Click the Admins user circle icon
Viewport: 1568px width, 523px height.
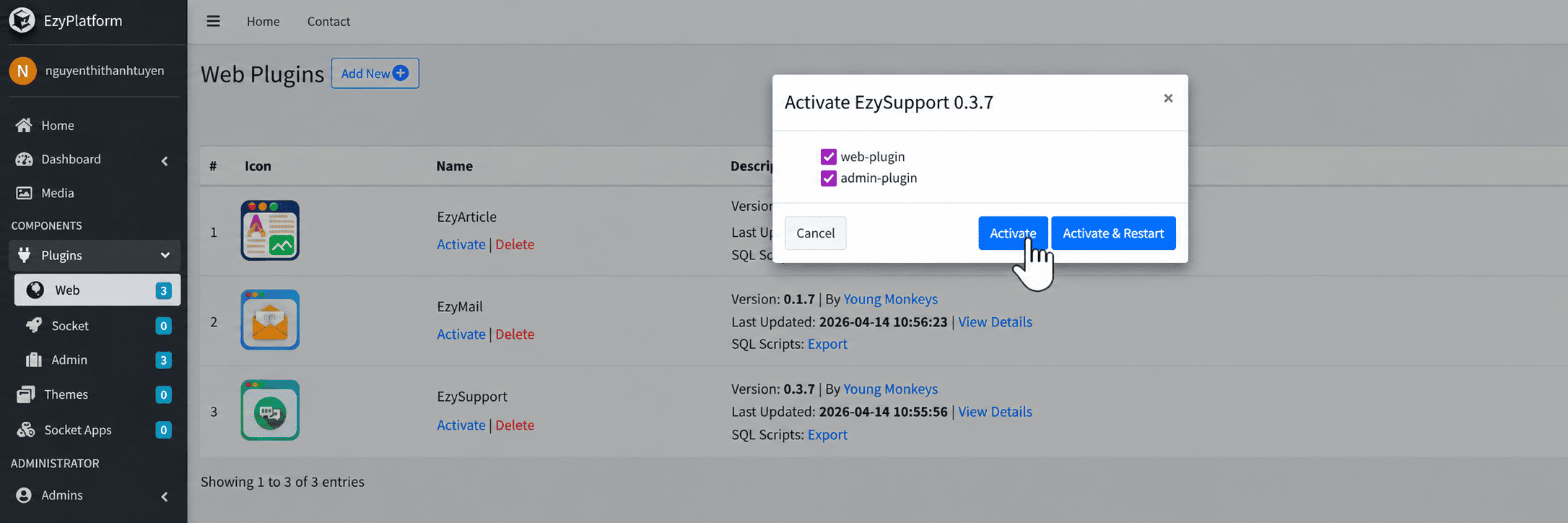24,495
